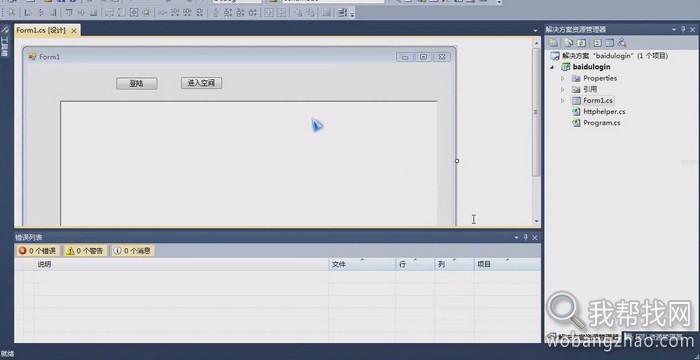Select Program.cs in Solution Explorer
Image resolution: width=700 pixels, height=360 pixels.
click(x=596, y=123)
